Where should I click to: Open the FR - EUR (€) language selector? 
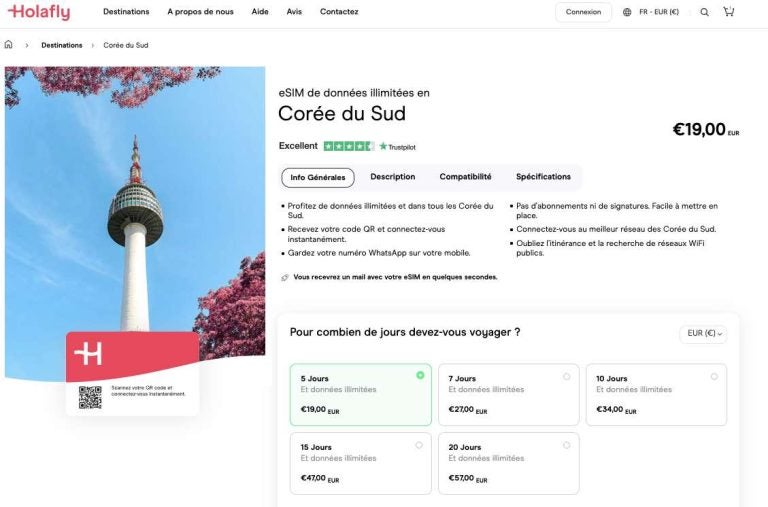point(659,12)
